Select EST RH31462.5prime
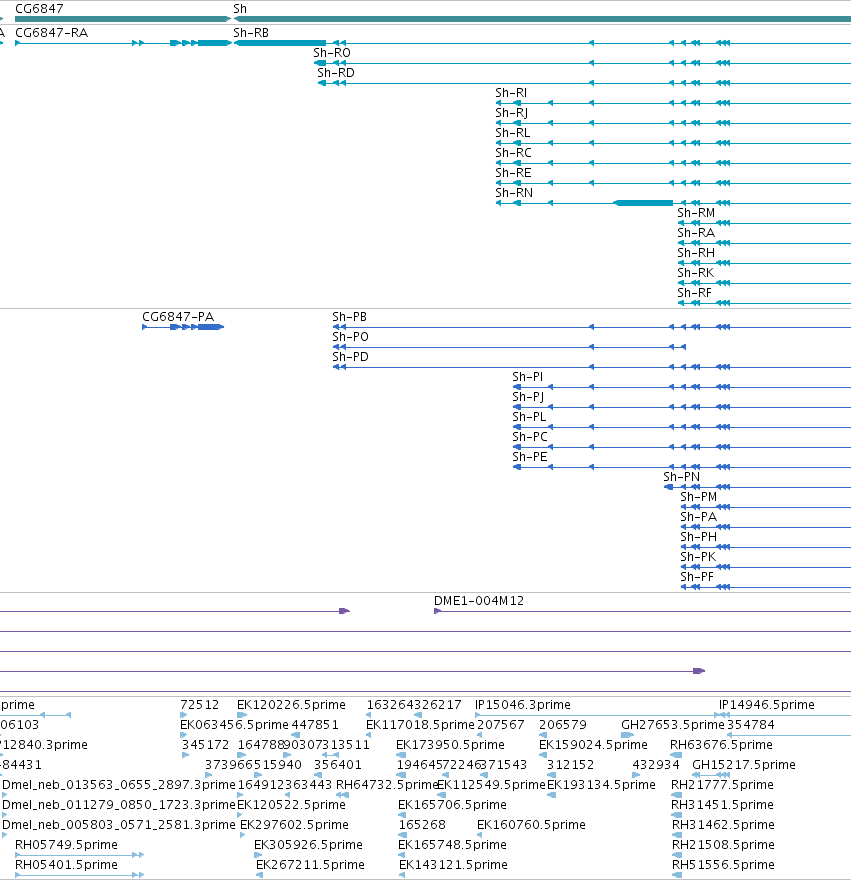The height and width of the screenshot is (880, 851). [724, 825]
